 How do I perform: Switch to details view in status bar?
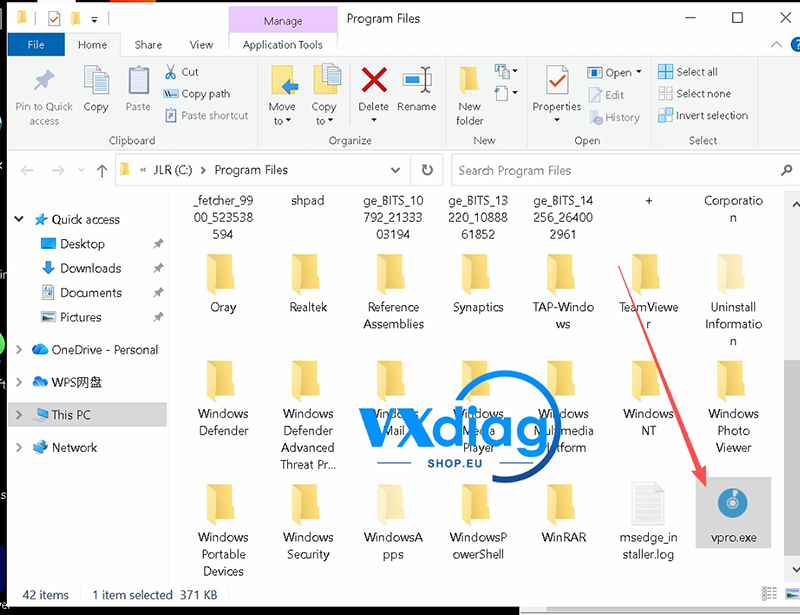(769, 594)
